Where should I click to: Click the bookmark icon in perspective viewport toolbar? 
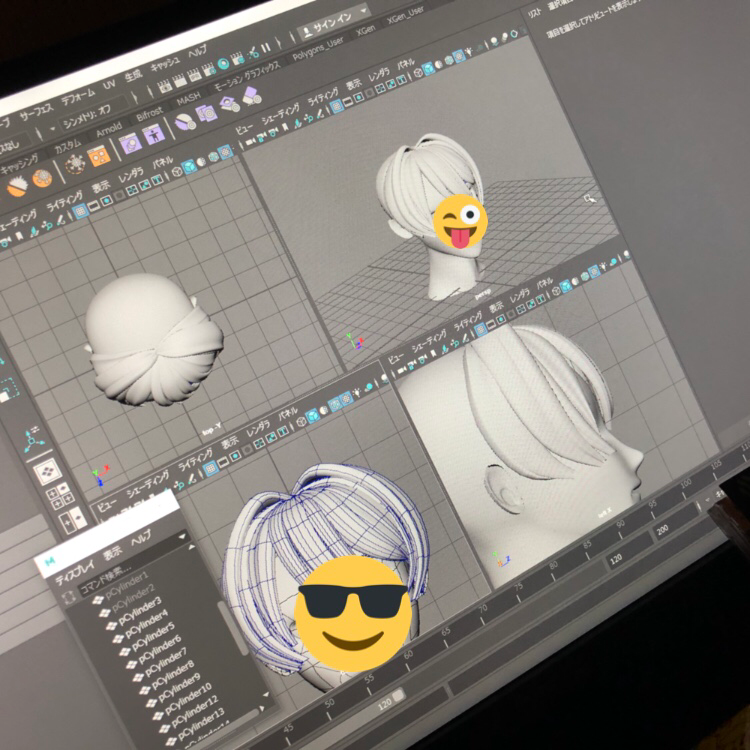click(285, 127)
